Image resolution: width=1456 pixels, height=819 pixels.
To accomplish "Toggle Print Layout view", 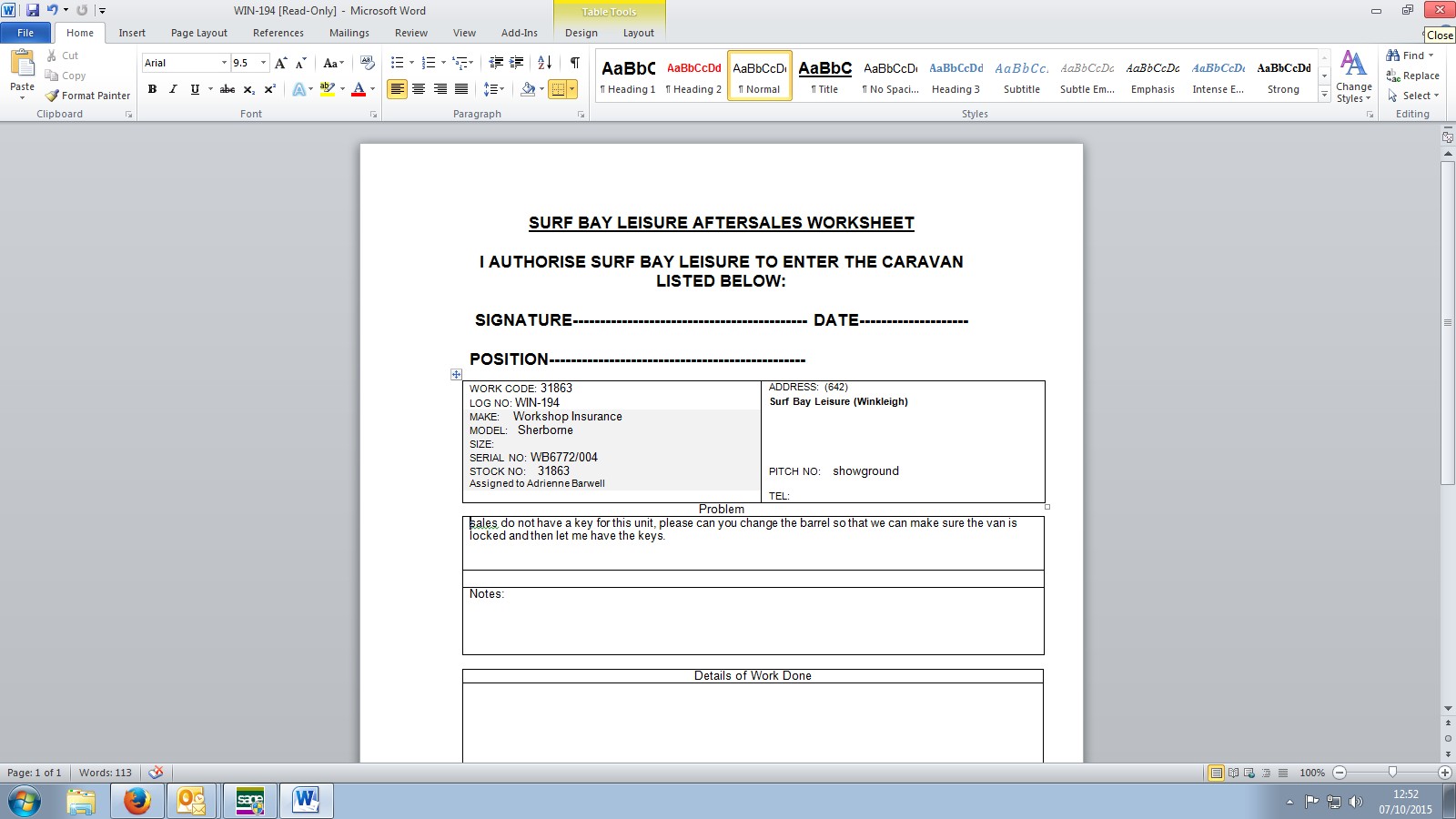I will click(x=1216, y=773).
